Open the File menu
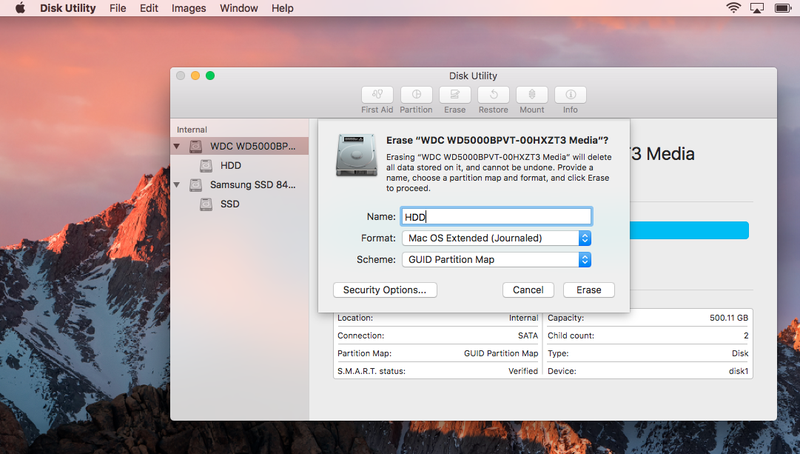 coord(118,8)
